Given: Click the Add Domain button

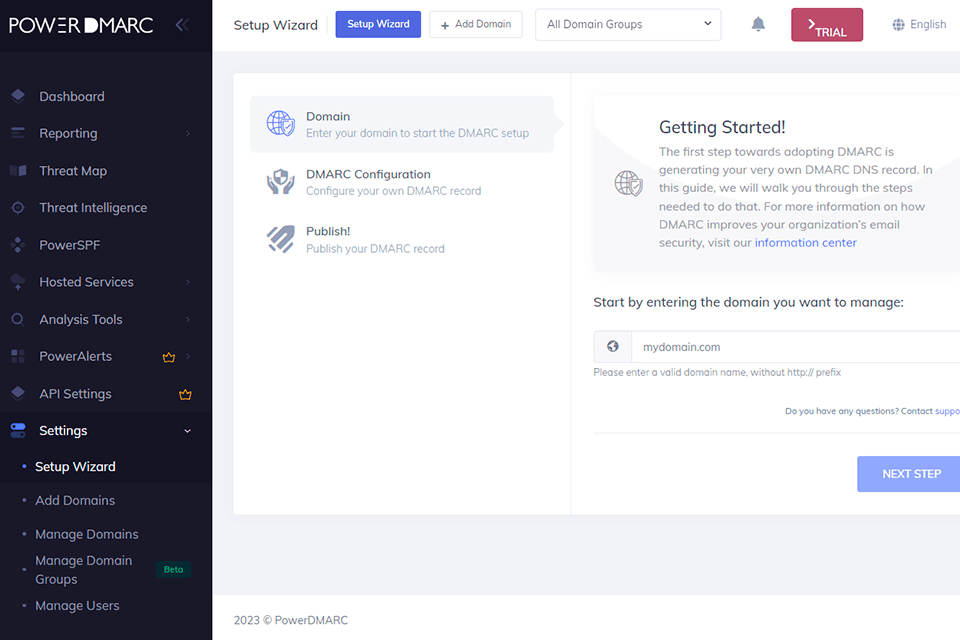Looking at the screenshot, I should click(x=476, y=24).
